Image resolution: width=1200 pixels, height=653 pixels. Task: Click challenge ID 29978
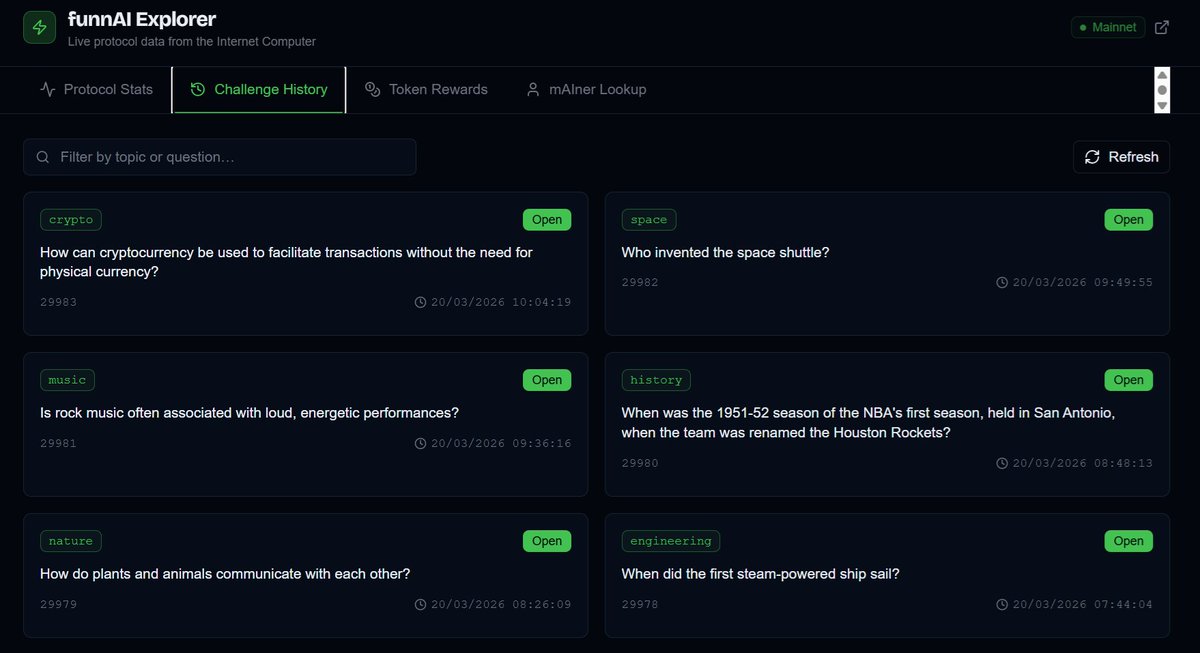(640, 604)
